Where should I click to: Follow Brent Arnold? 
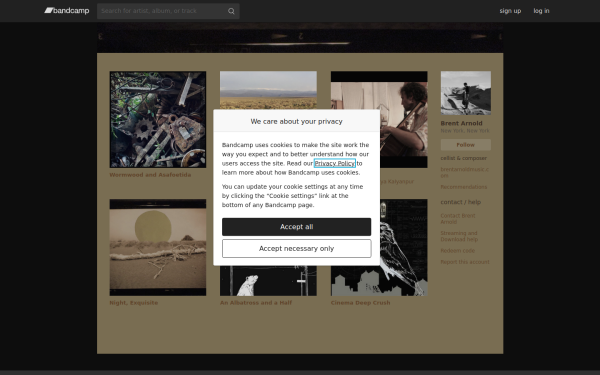point(466,145)
